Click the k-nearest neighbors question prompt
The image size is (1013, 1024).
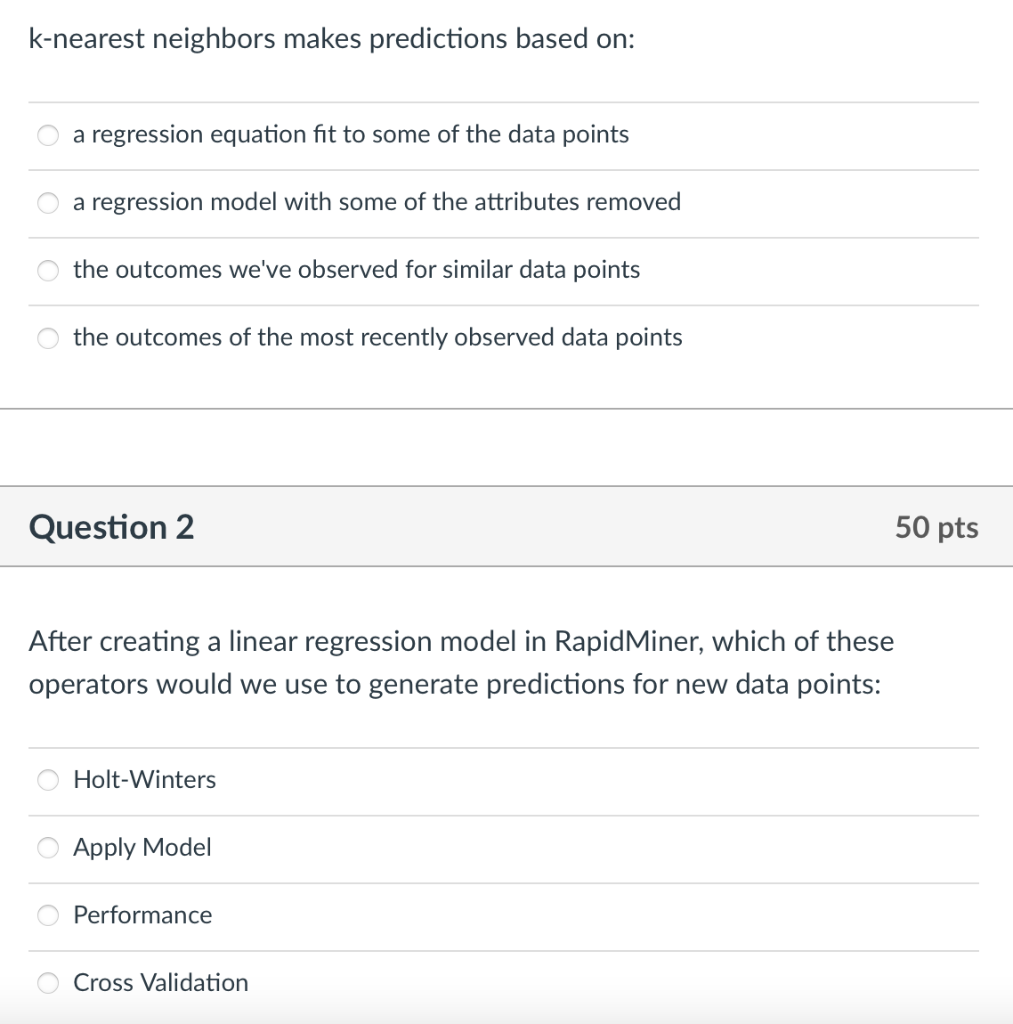[332, 39]
